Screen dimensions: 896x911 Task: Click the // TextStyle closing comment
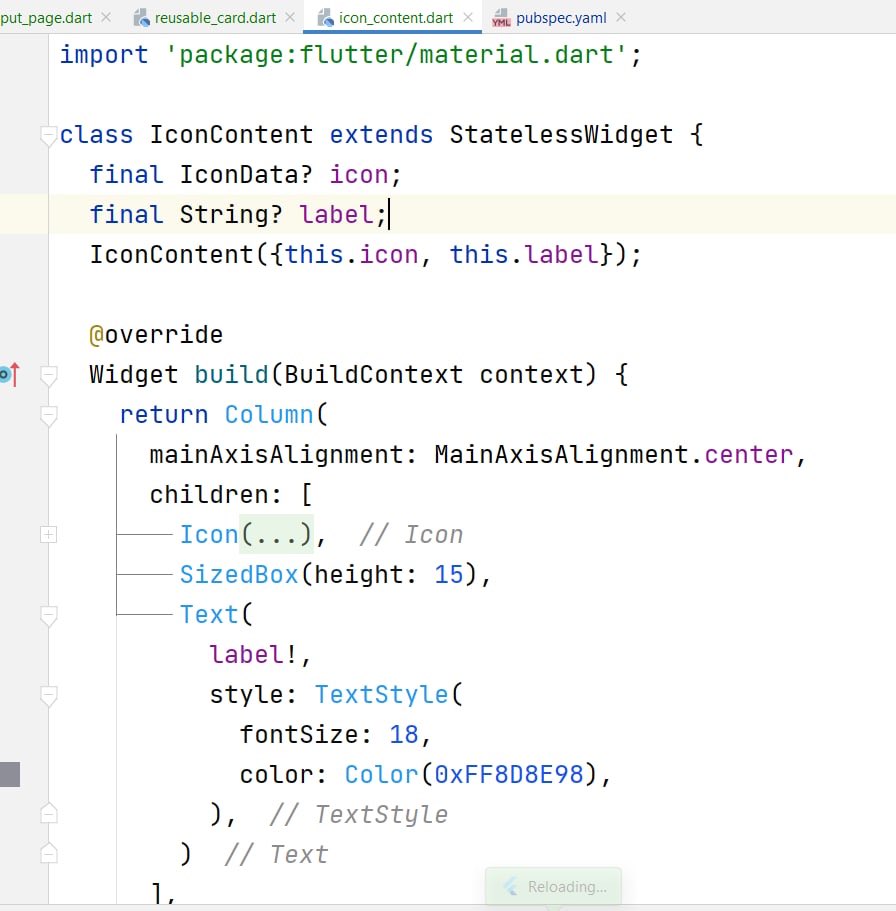click(x=359, y=815)
